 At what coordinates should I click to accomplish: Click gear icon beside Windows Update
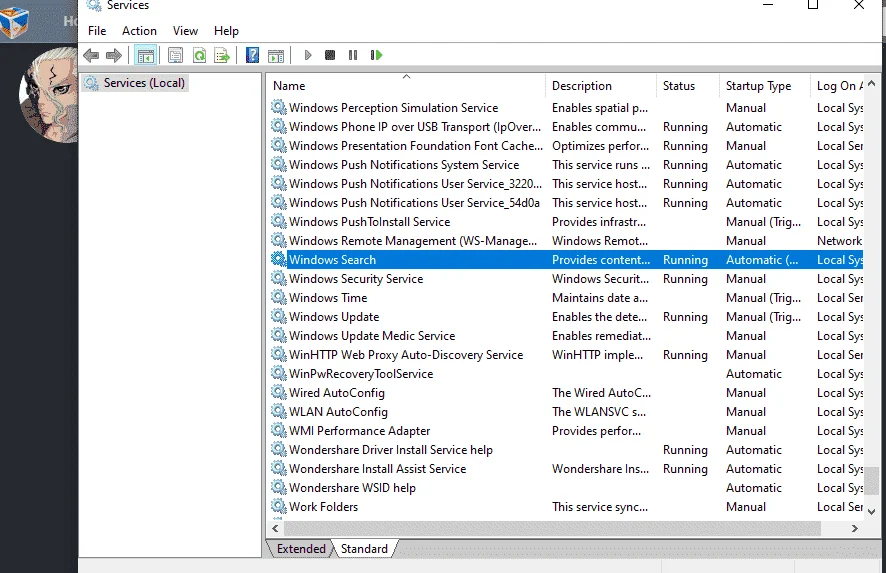(x=279, y=316)
